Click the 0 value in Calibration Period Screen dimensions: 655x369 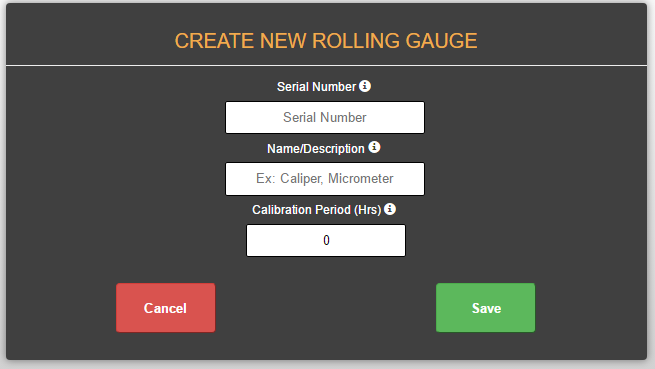[x=326, y=240]
